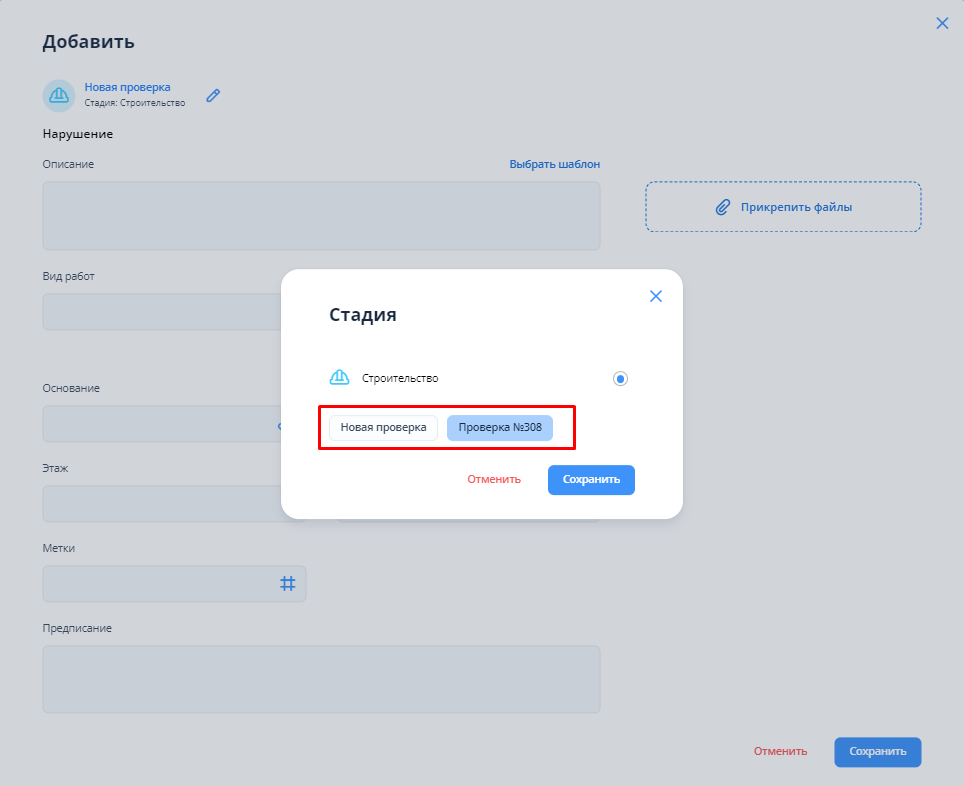The width and height of the screenshot is (964, 786).
Task: Open the Новая проверка link in header
Action: 127,87
